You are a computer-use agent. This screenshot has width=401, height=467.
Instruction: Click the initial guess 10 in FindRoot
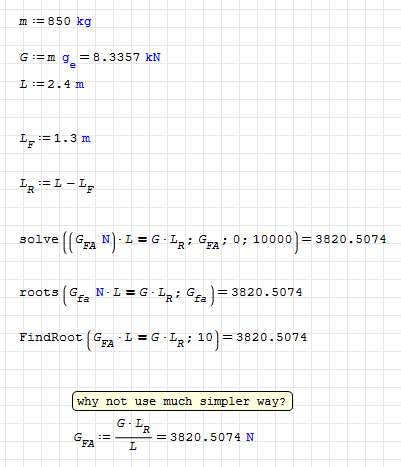(205, 337)
